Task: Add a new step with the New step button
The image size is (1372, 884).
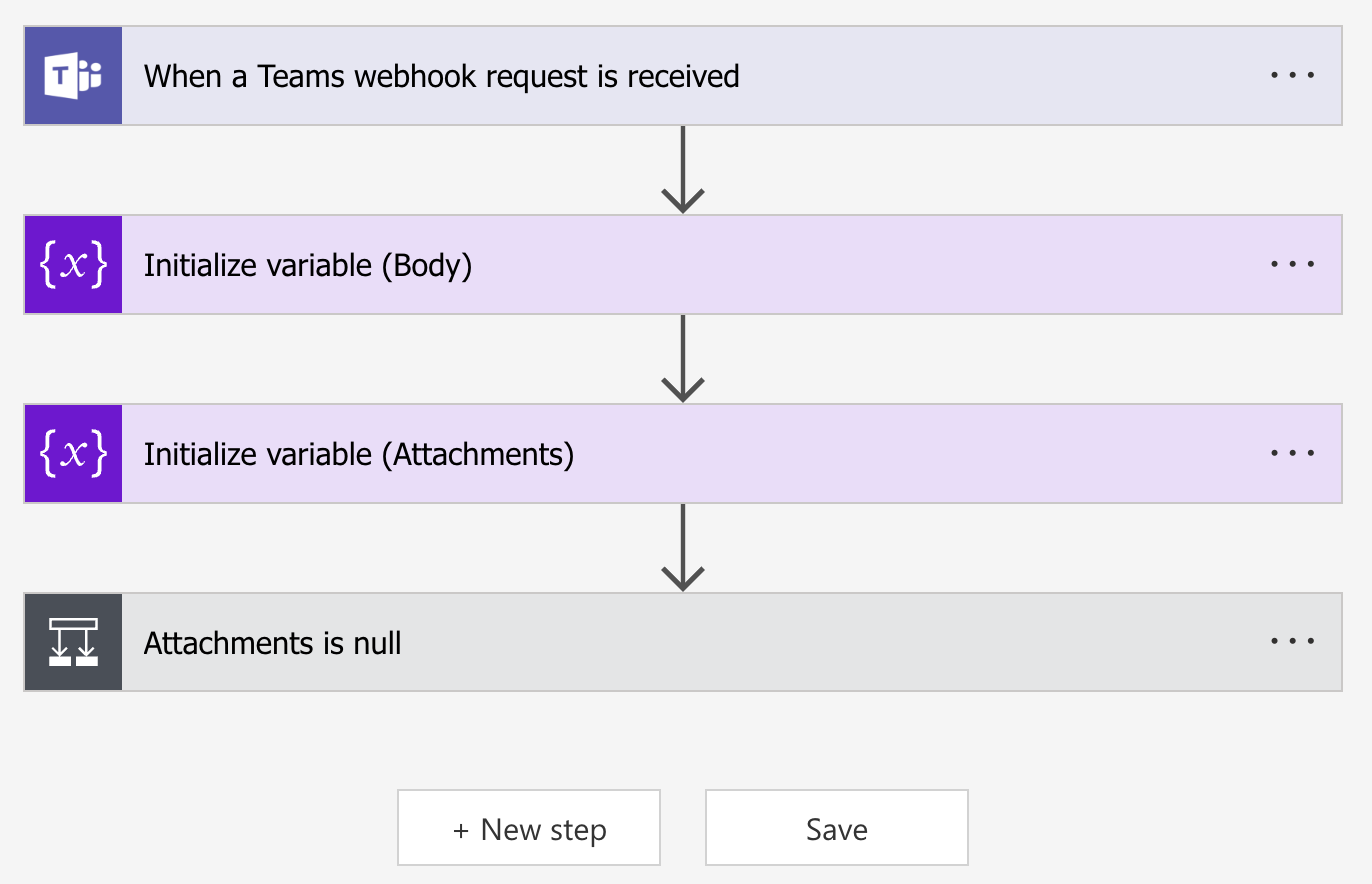Action: 529,828
